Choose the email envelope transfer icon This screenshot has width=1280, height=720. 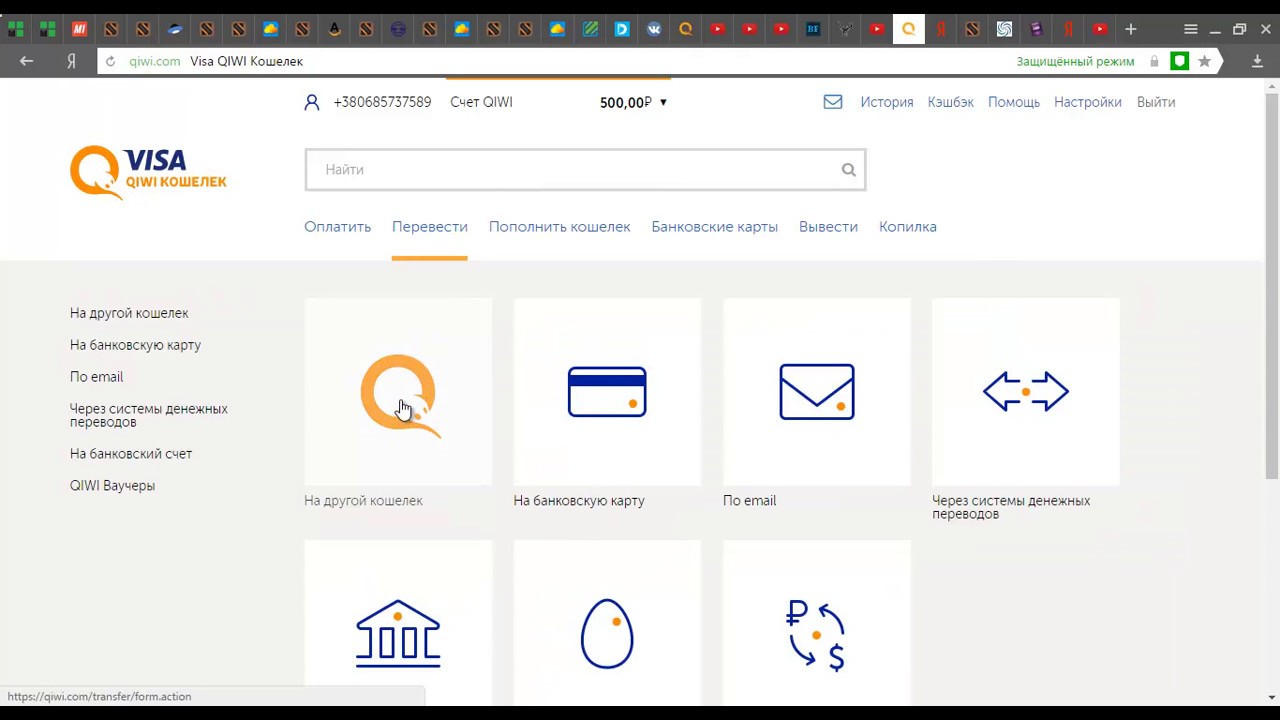coord(817,392)
